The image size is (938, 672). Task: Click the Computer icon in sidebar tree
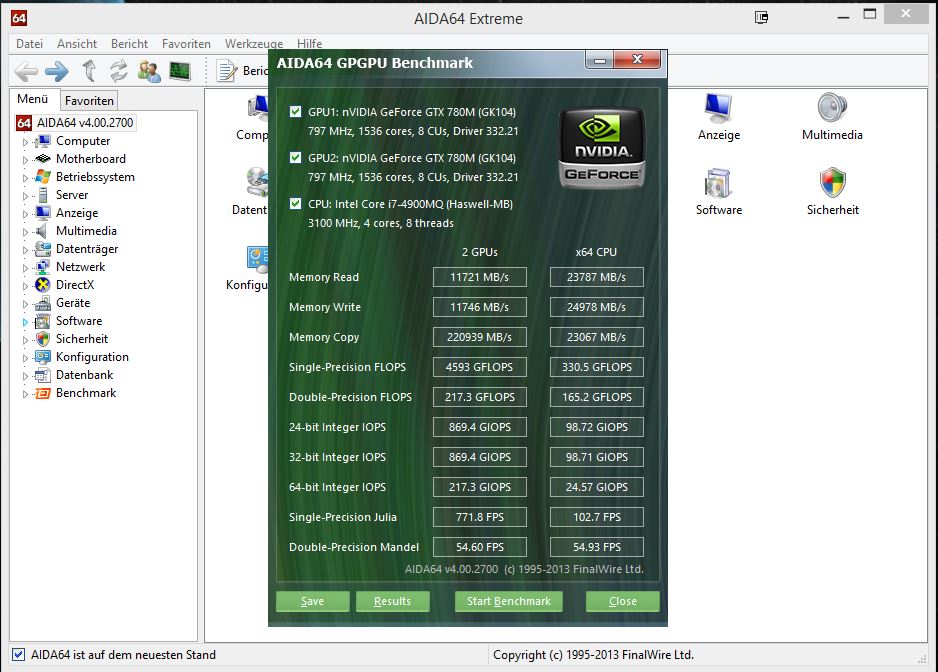42,141
